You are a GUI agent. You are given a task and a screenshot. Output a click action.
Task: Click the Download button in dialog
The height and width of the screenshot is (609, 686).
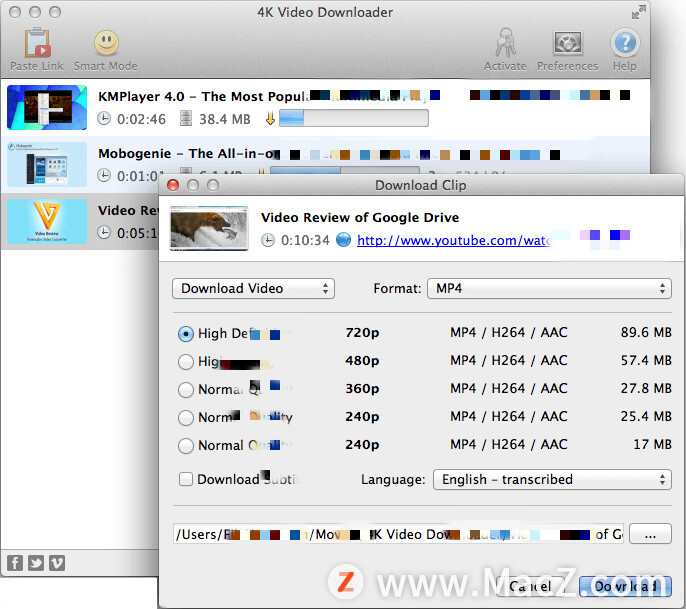(x=625, y=586)
